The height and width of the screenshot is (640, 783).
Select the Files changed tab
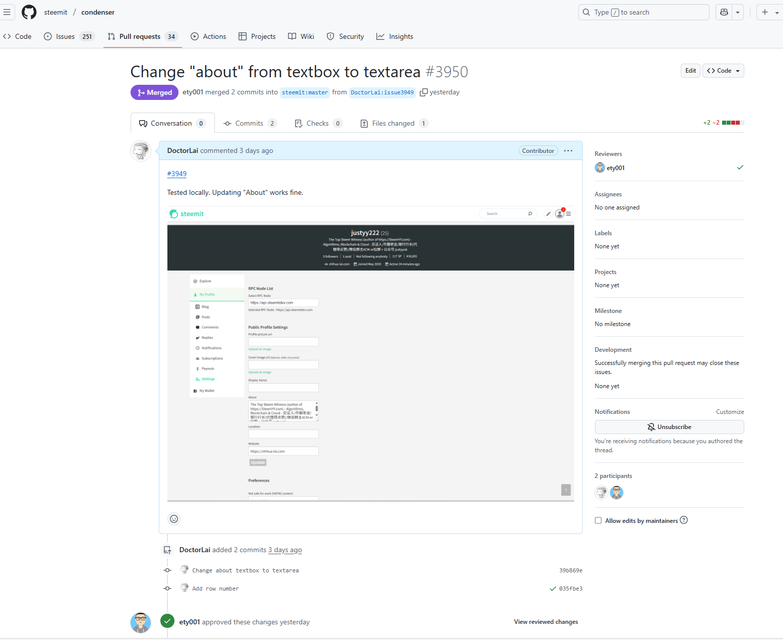(x=394, y=123)
